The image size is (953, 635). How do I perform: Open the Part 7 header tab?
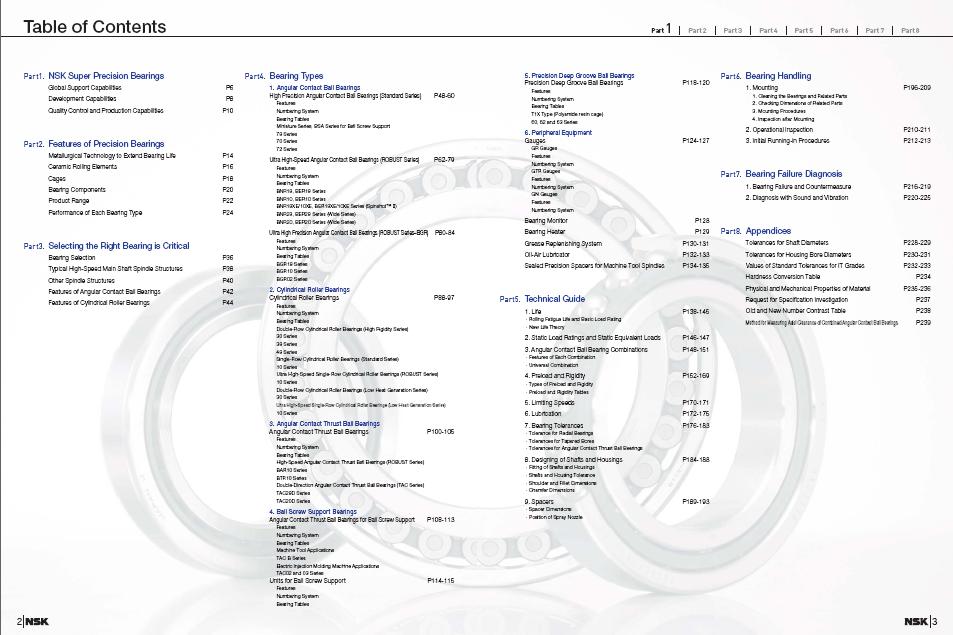point(875,30)
